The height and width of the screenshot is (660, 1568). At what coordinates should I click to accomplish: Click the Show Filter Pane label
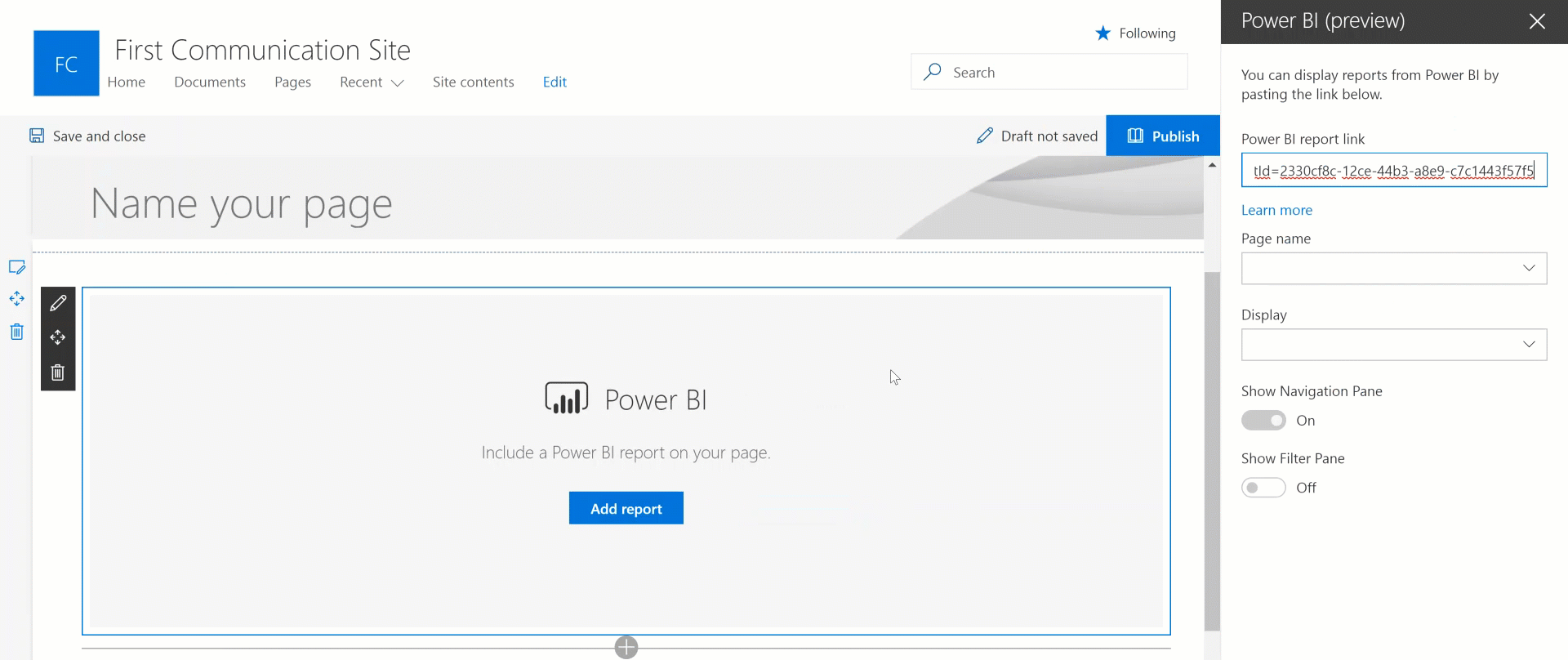pyautogui.click(x=1293, y=458)
